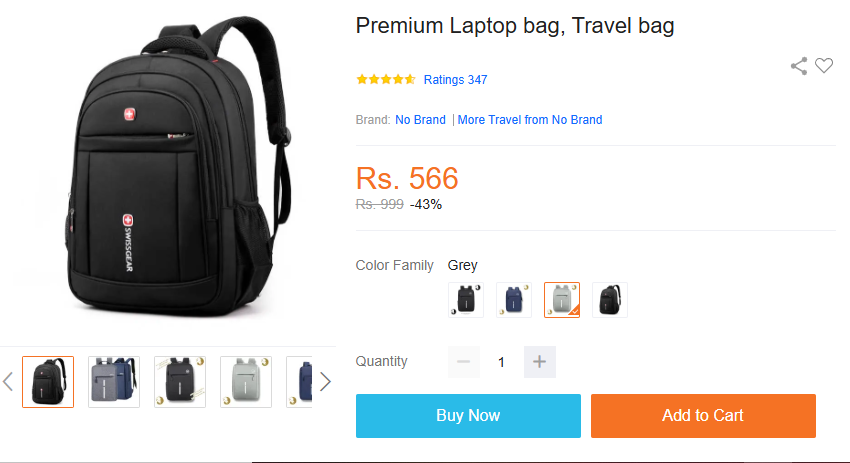Show next gallery thumbnails with right arrow
The image size is (850, 463).
point(325,382)
